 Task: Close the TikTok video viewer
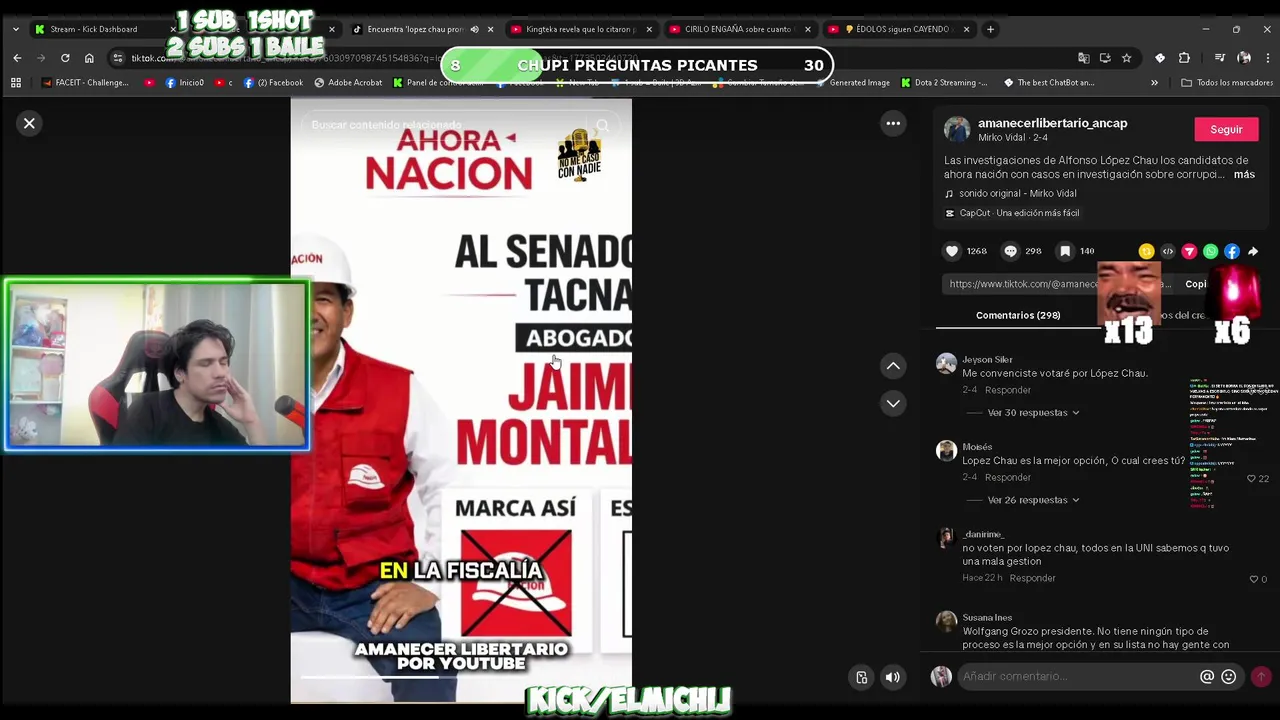[29, 123]
